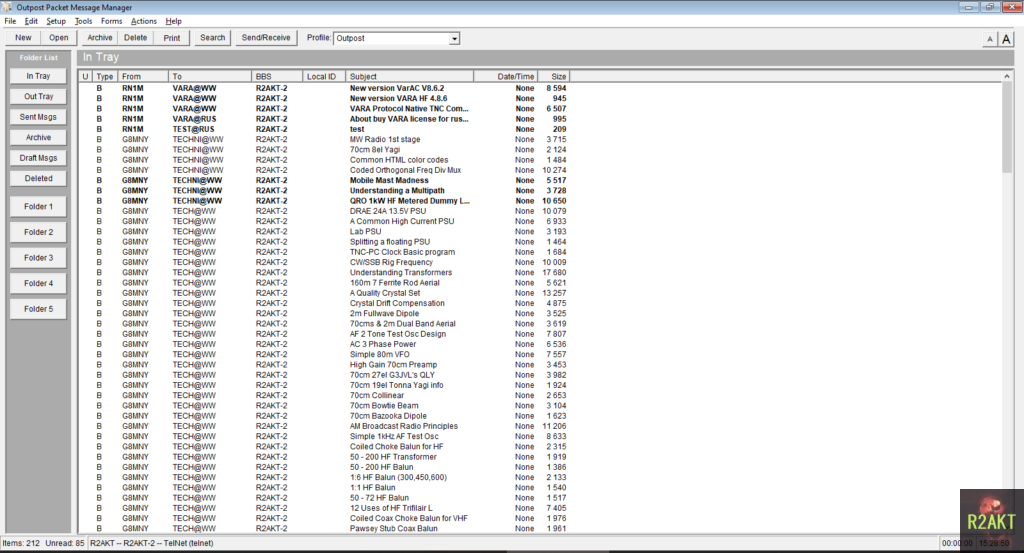
Task: Open the Forms menu
Action: point(112,21)
